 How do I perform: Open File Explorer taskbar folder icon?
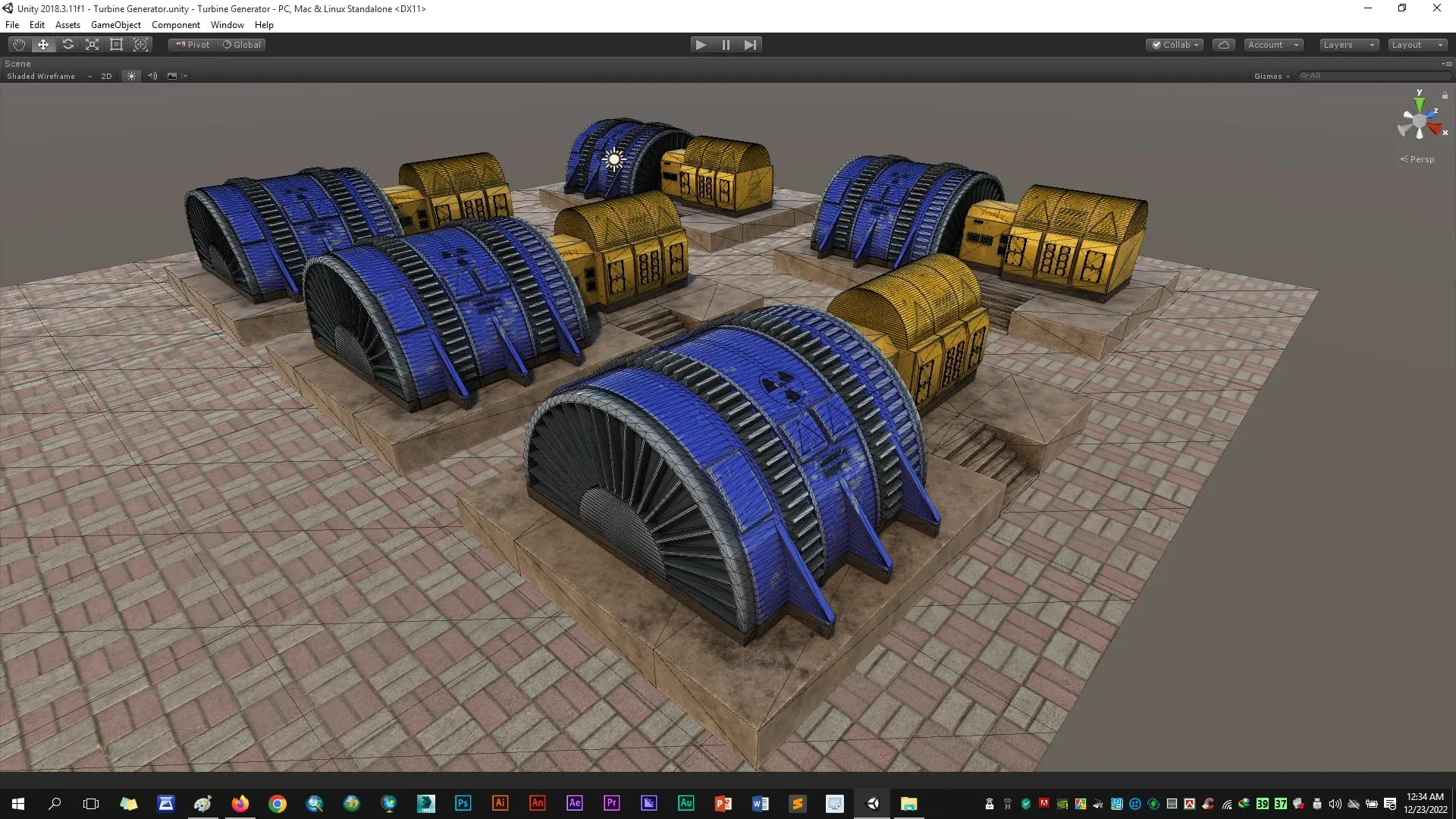[908, 804]
